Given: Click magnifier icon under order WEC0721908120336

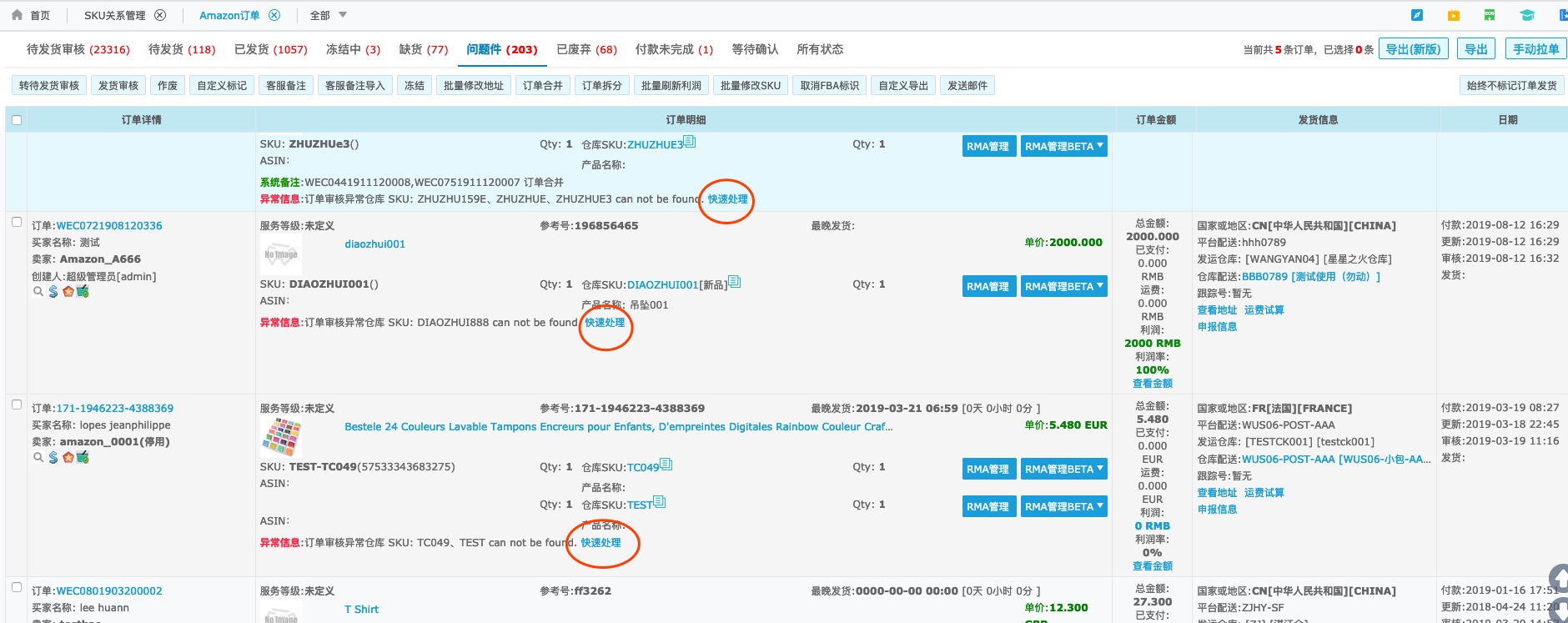Looking at the screenshot, I should 38,292.
